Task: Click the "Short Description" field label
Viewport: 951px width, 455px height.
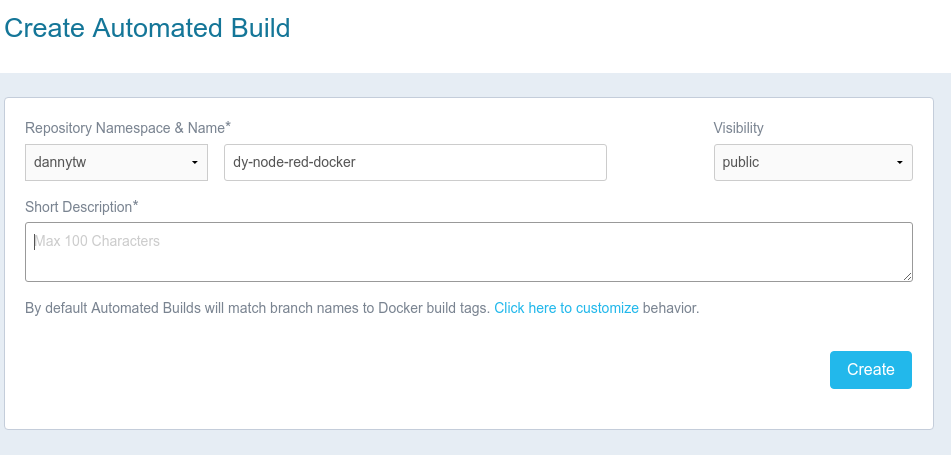Action: [x=78, y=207]
